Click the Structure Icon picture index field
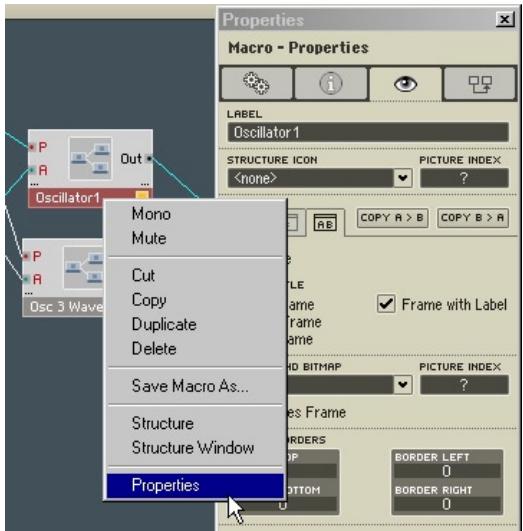The width and height of the screenshot is (523, 531). (464, 178)
